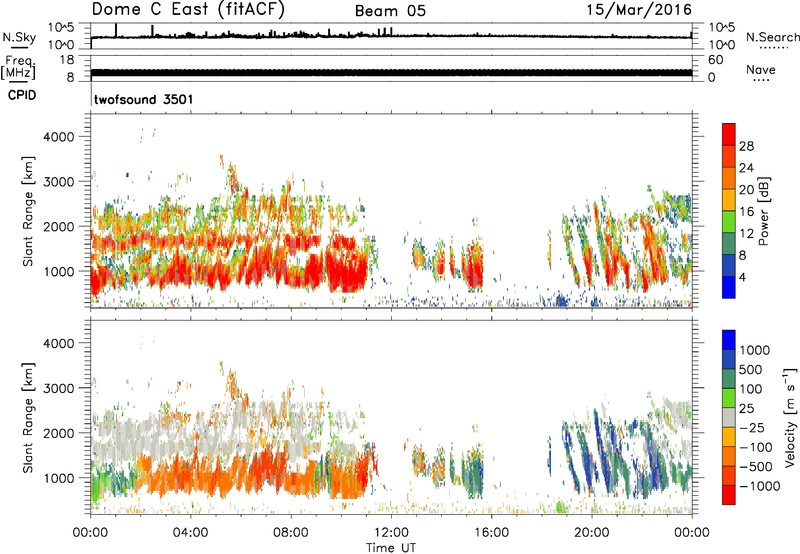Select the 'Freq. [MHz]' axis label
Image resolution: width=800 pixels, height=554 pixels.
[18, 67]
